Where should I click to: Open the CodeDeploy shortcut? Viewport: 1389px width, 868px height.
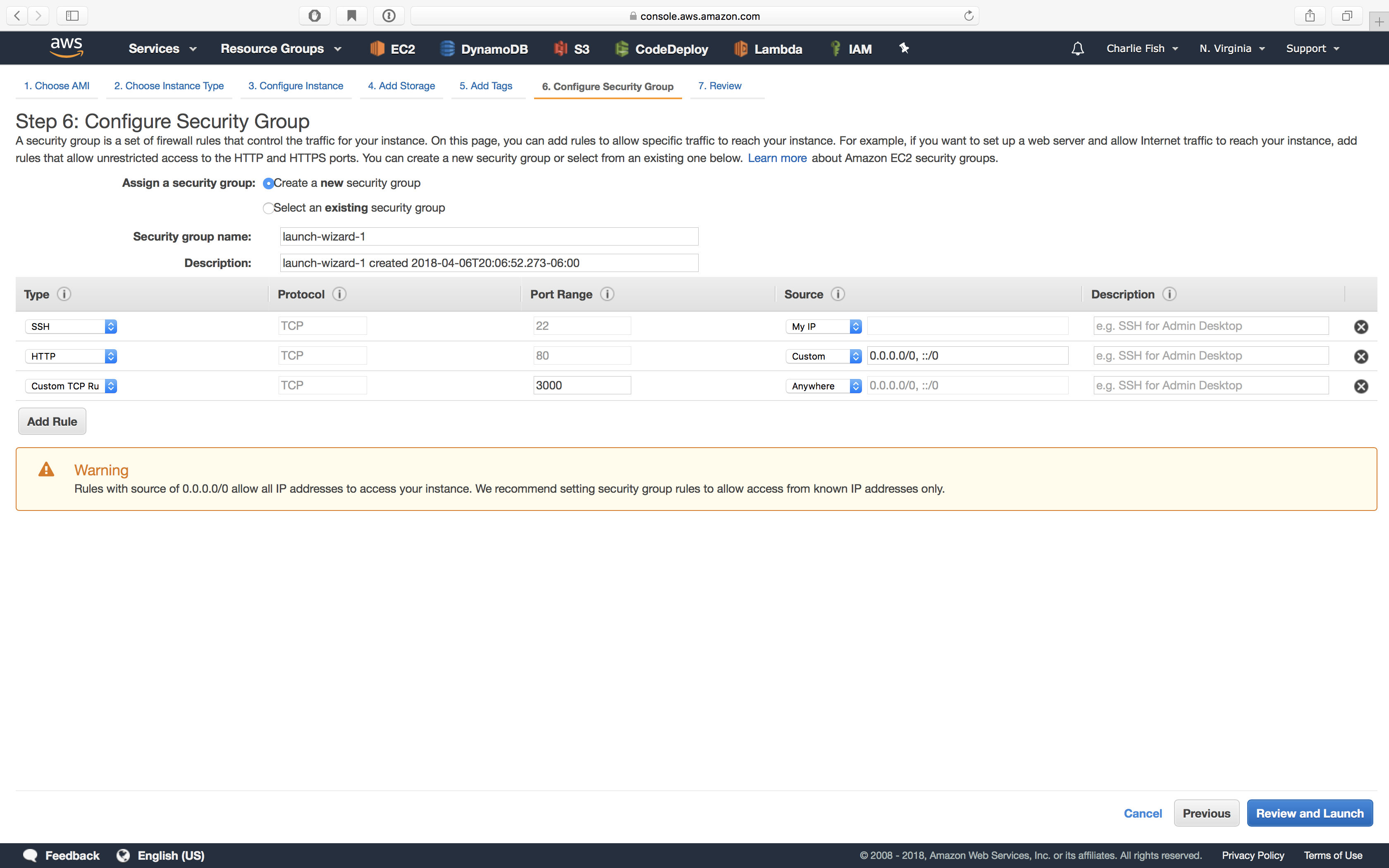[661, 48]
